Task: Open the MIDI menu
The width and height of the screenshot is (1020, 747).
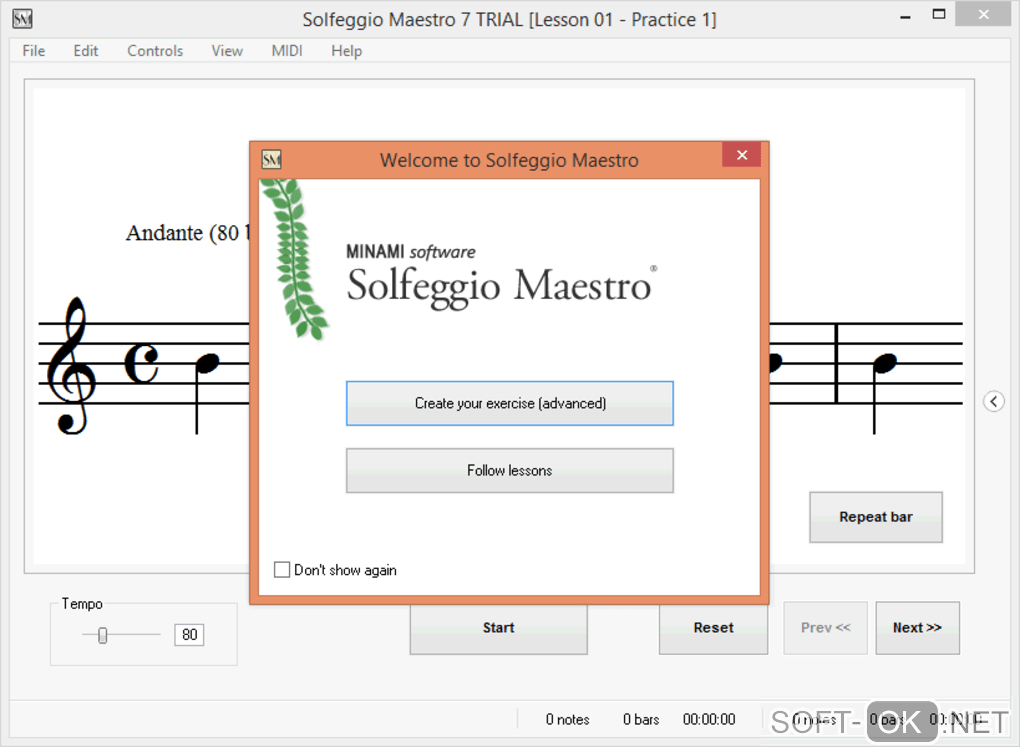Action: point(287,51)
